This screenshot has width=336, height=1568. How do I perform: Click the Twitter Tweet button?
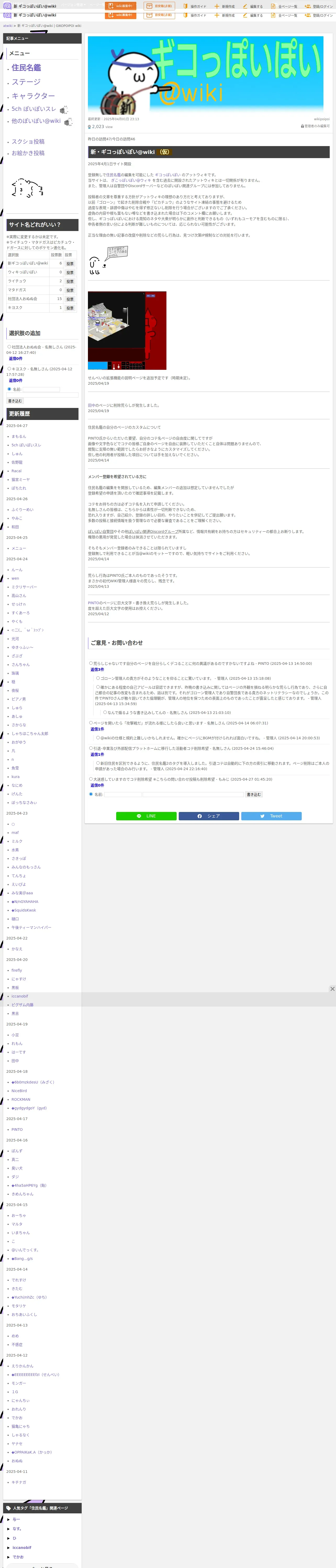[271, 816]
